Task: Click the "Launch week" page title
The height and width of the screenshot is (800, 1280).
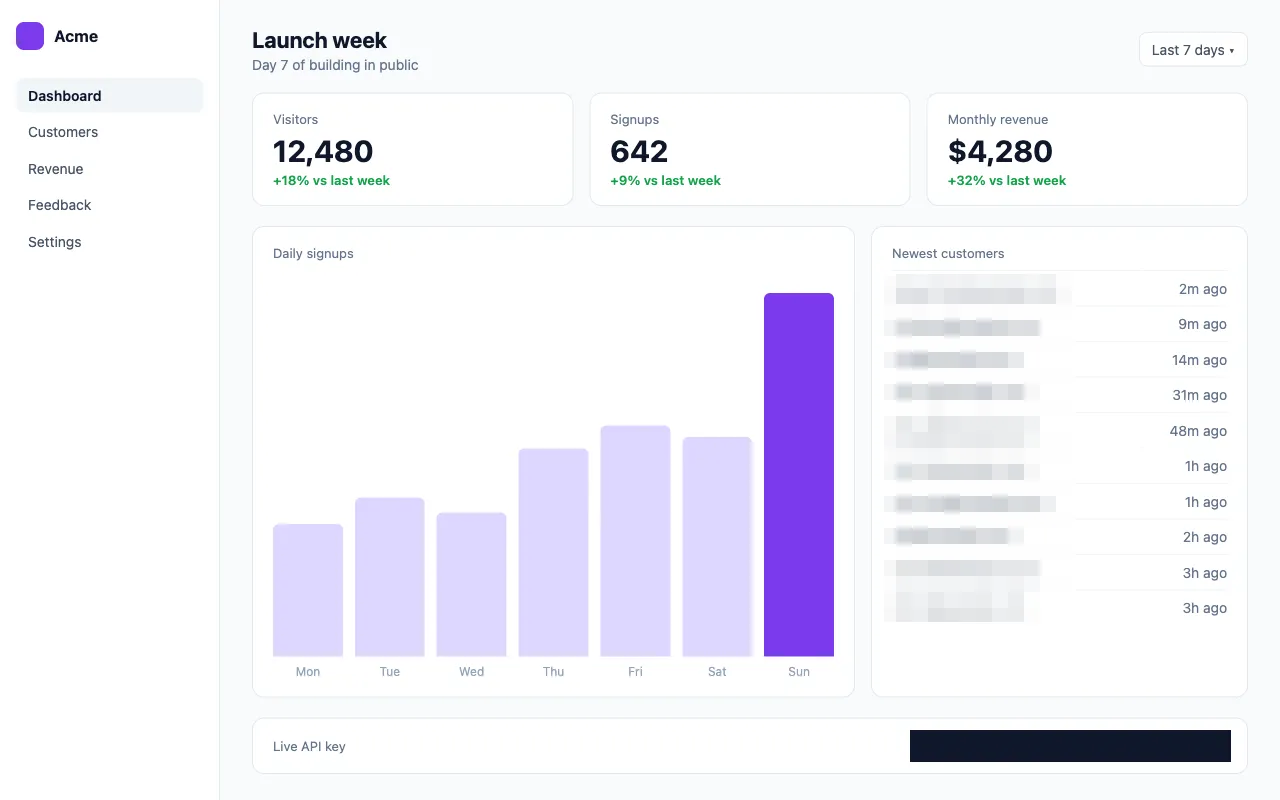Action: pos(319,40)
